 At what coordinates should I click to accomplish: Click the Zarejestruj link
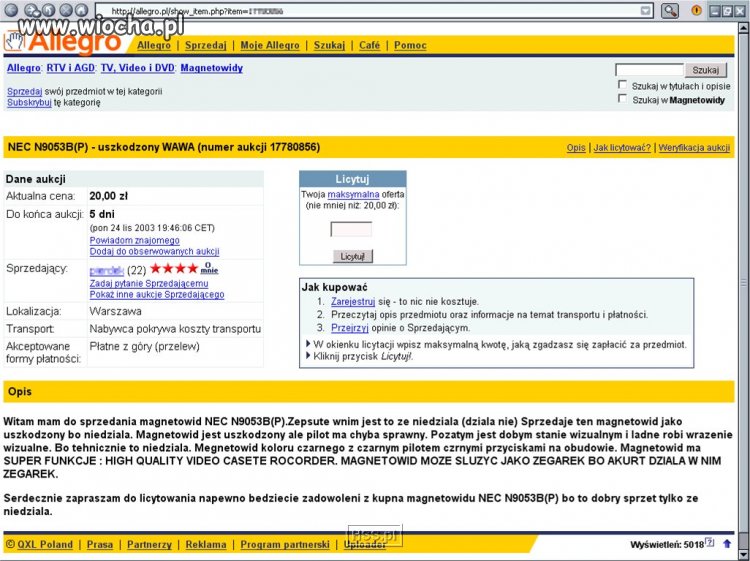point(353,302)
